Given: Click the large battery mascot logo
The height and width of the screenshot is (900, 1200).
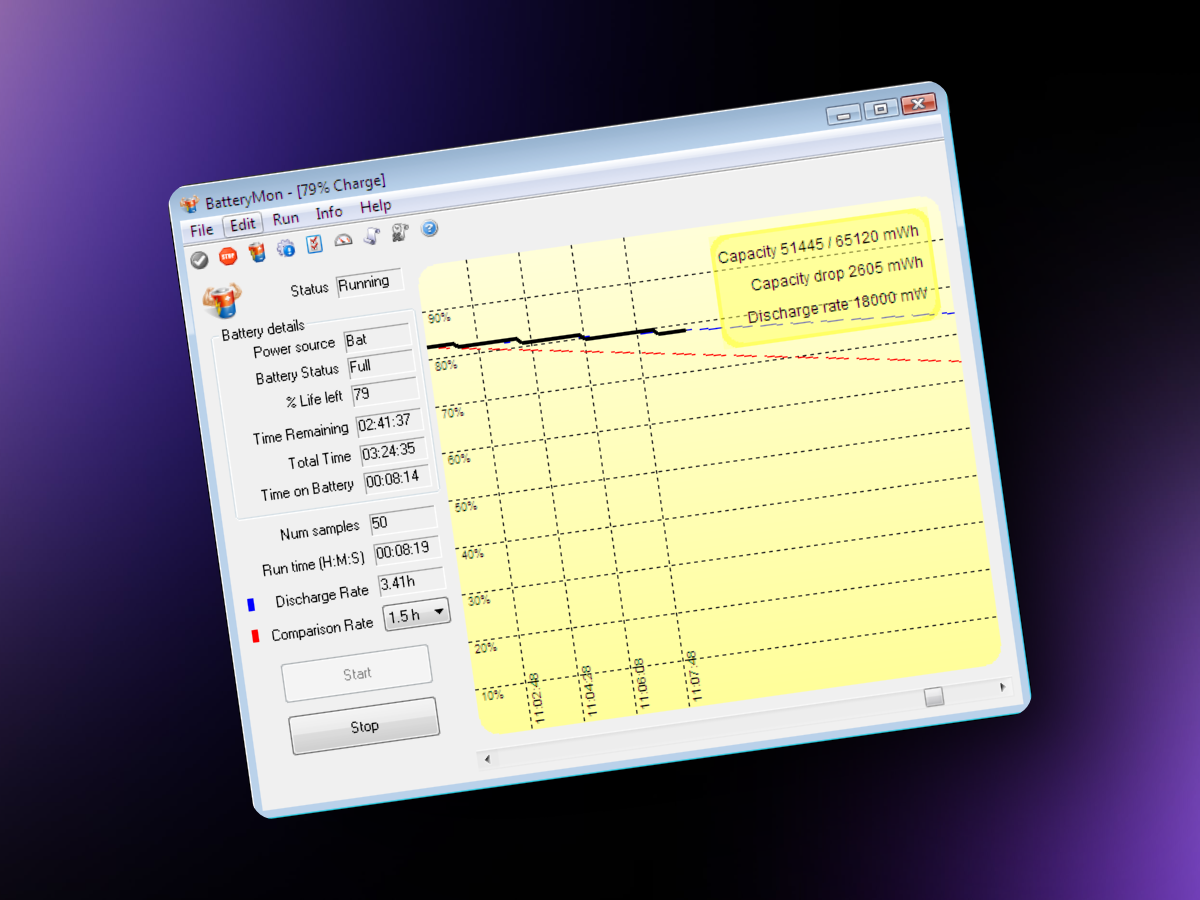Looking at the screenshot, I should pyautogui.click(x=221, y=300).
